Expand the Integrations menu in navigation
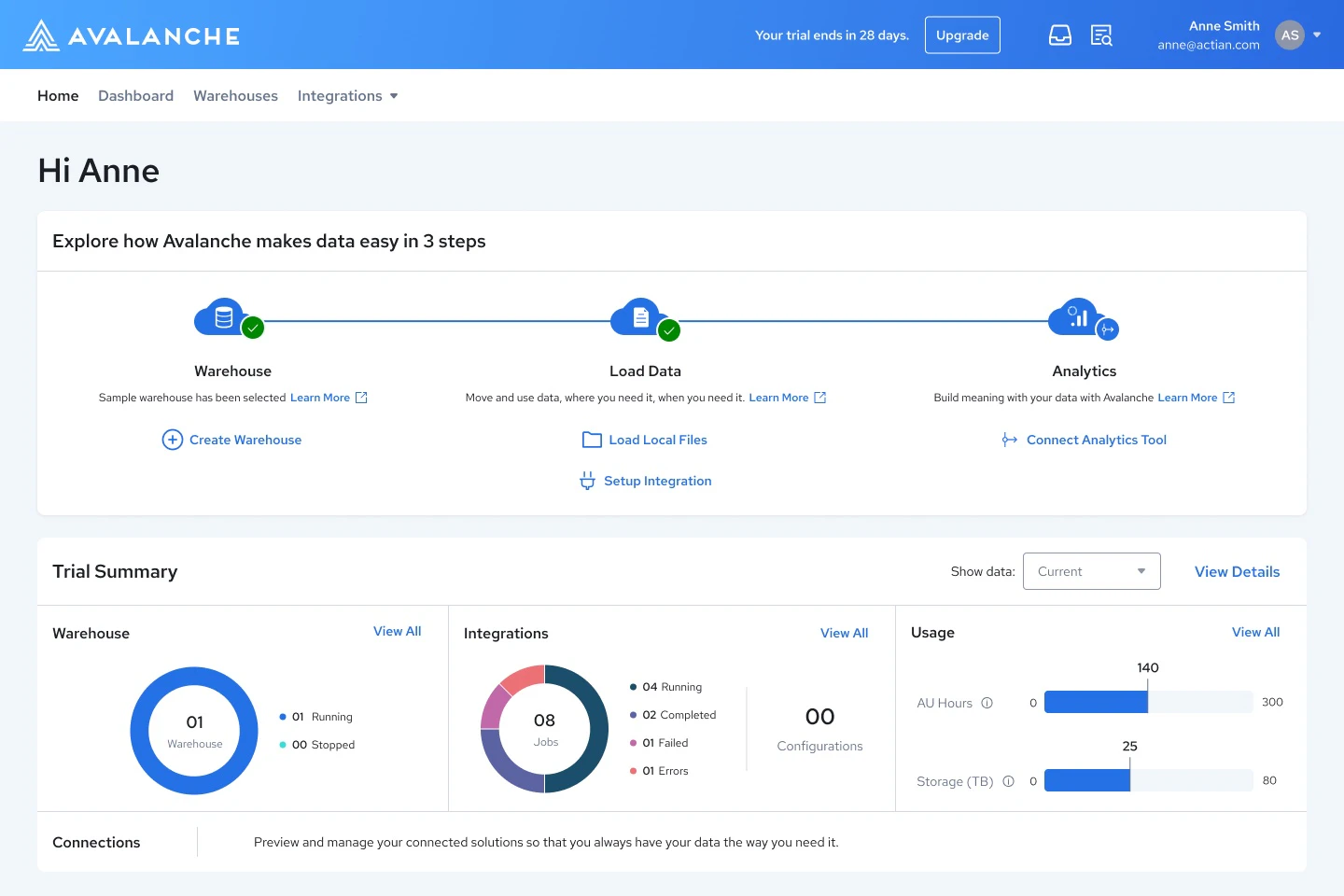Image resolution: width=1344 pixels, height=896 pixels. point(347,95)
